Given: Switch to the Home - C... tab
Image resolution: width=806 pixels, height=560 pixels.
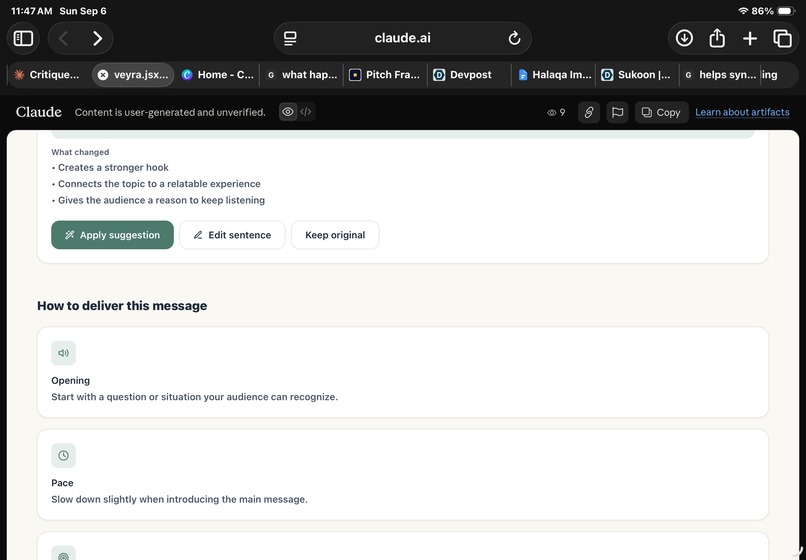Looking at the screenshot, I should click(x=218, y=75).
